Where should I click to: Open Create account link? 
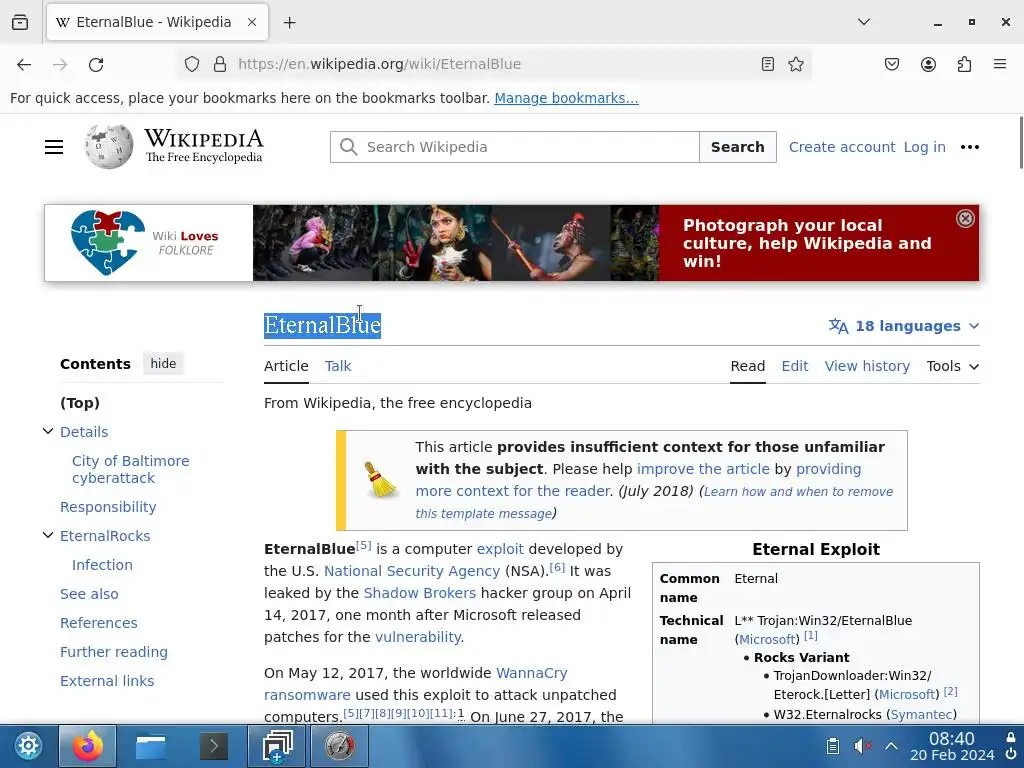click(842, 147)
